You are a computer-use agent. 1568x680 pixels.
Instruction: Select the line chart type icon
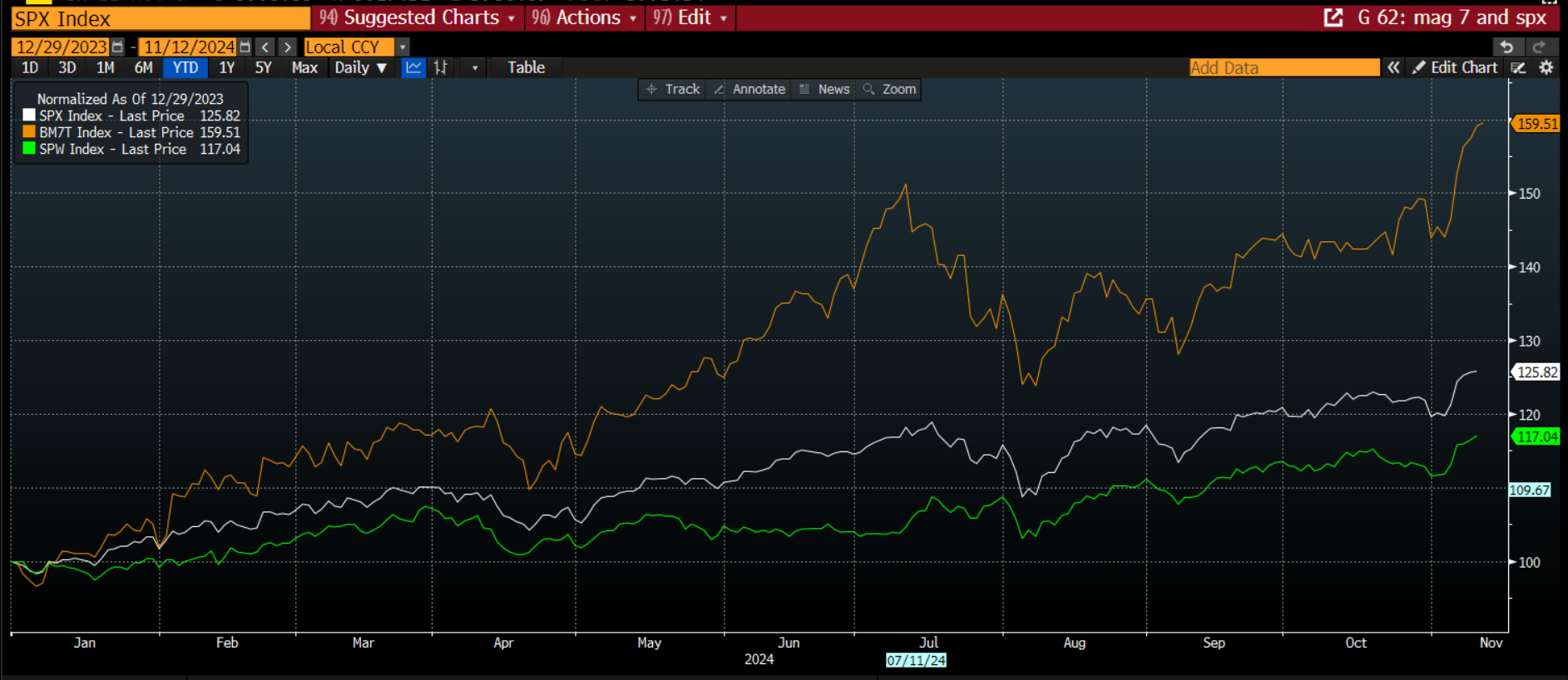coord(413,67)
